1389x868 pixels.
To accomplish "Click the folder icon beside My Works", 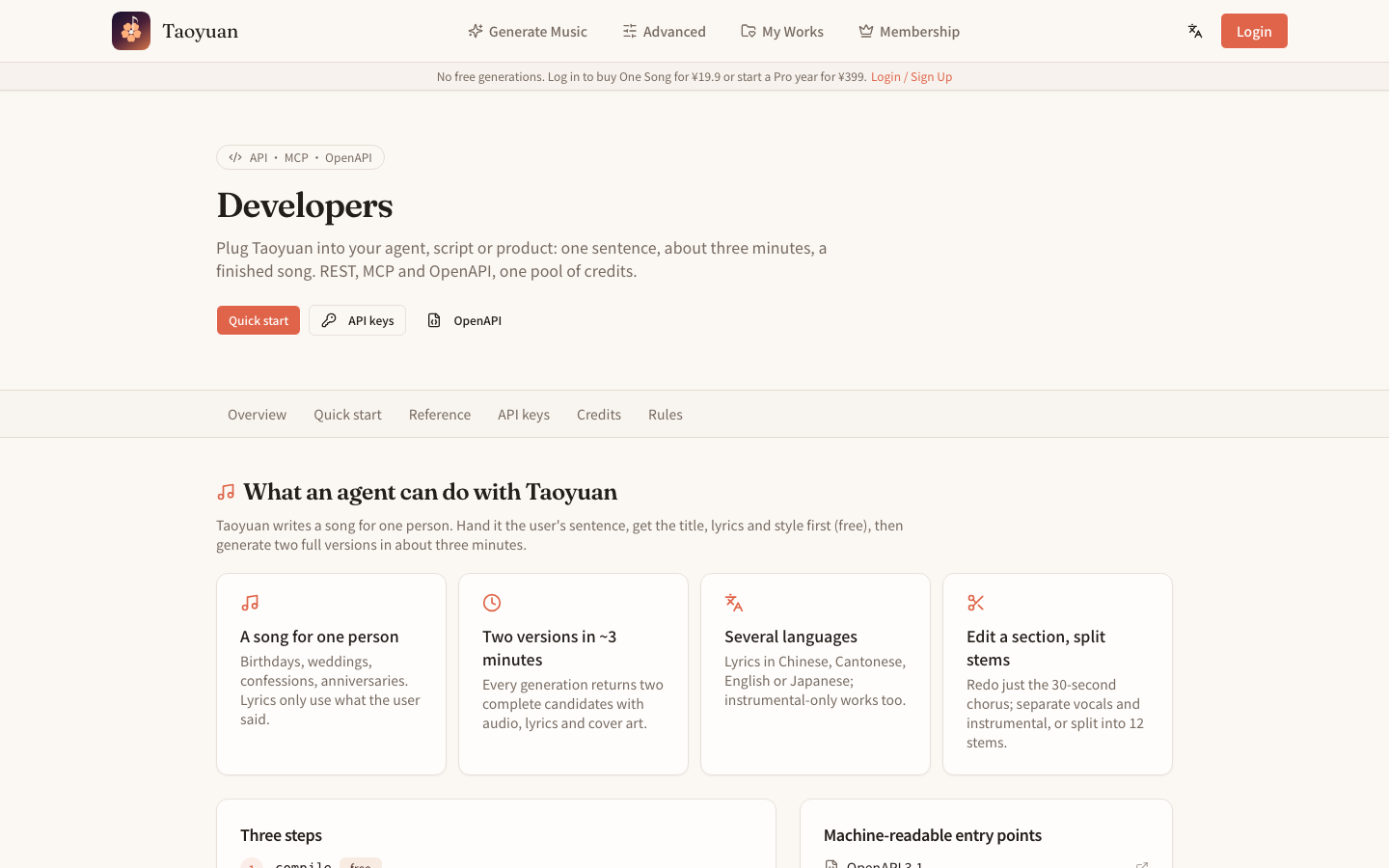I will tap(749, 31).
